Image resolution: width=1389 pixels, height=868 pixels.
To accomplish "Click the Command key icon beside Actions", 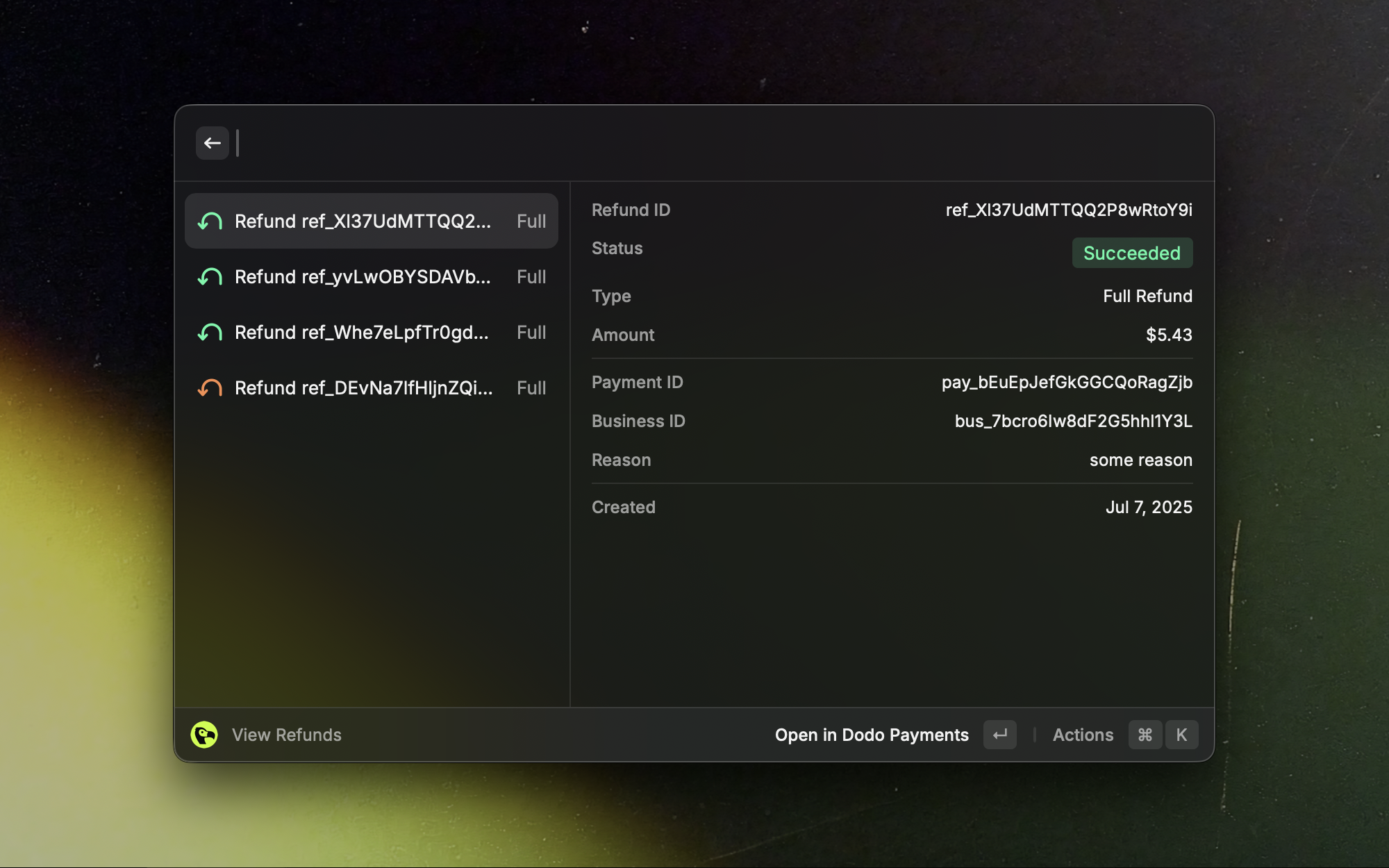I will [1145, 734].
